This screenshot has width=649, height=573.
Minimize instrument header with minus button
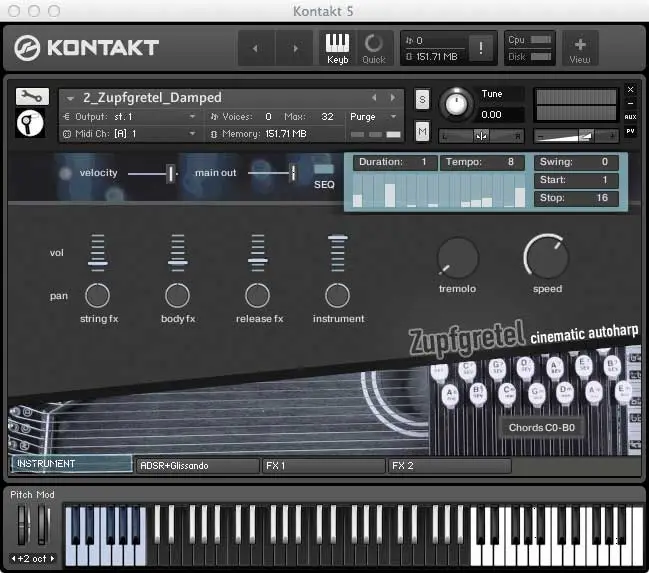point(630,103)
